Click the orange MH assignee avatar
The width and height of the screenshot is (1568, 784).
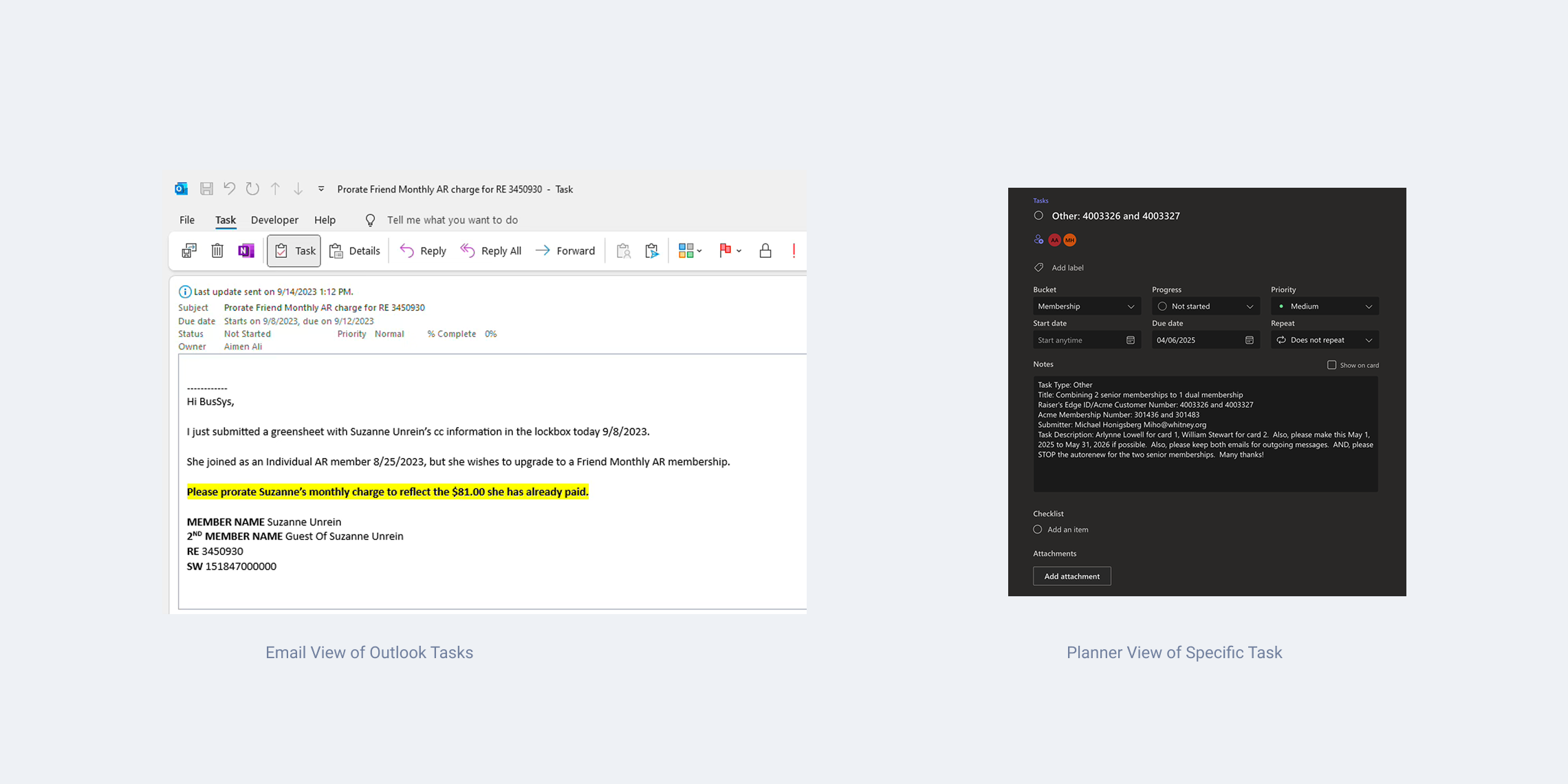1069,240
